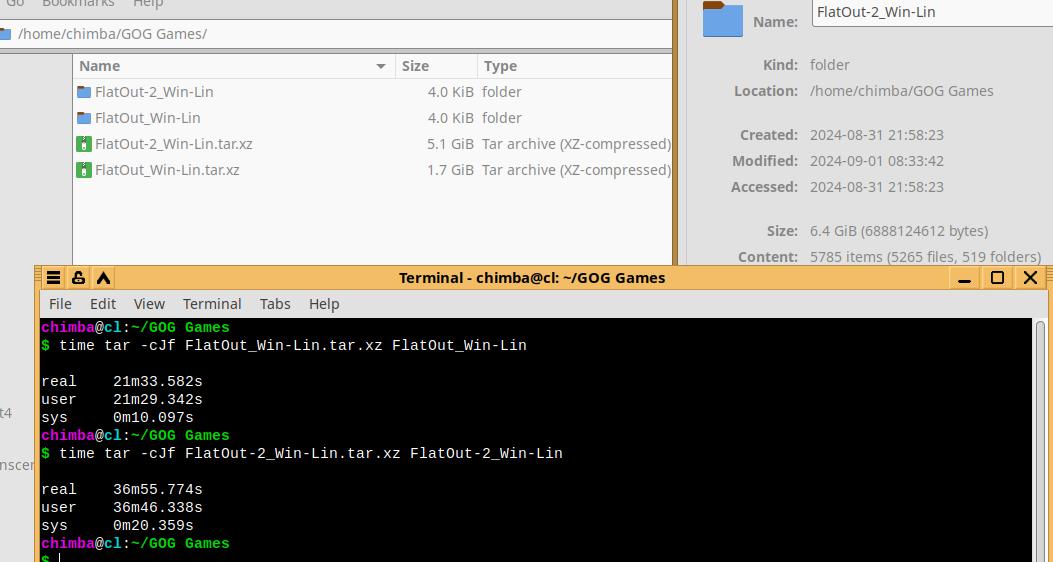Select the FlatOut-2_Win-Lin folder name
1053x562 pixels.
pyautogui.click(x=154, y=92)
